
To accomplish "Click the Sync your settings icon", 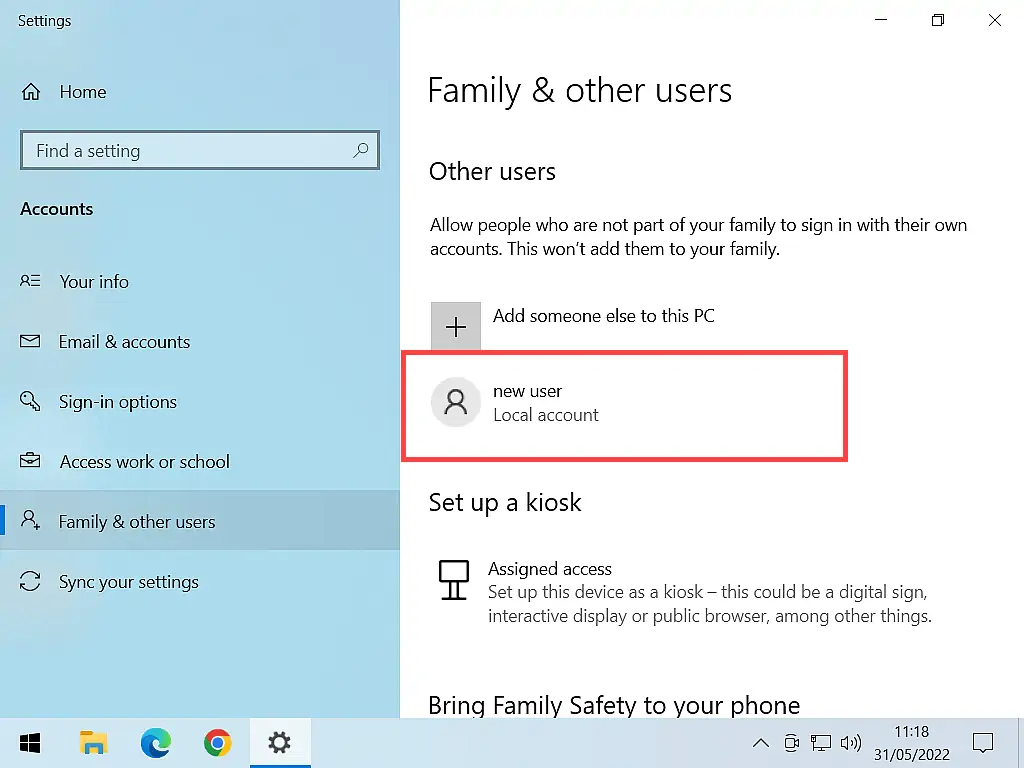I will point(31,581).
